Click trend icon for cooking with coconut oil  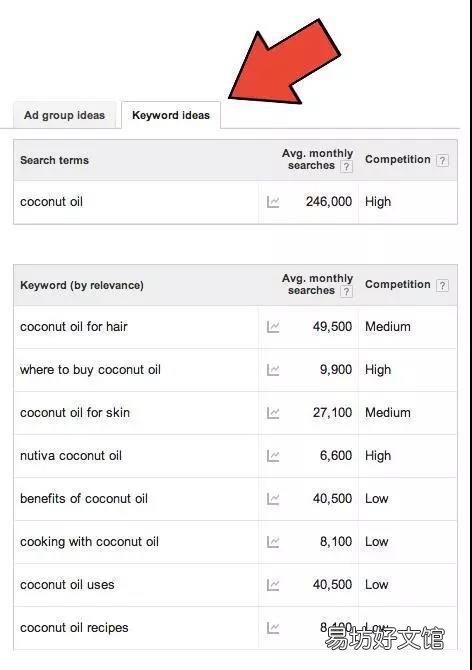273,542
